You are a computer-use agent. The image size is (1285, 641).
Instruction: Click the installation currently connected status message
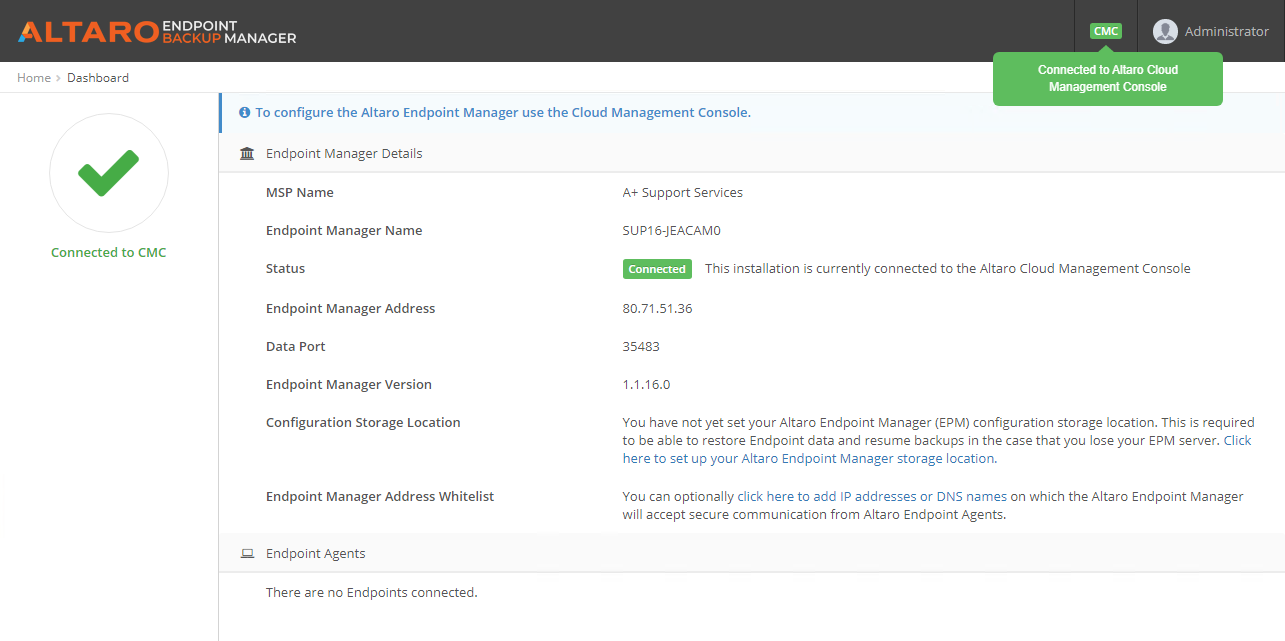pyautogui.click(x=948, y=268)
